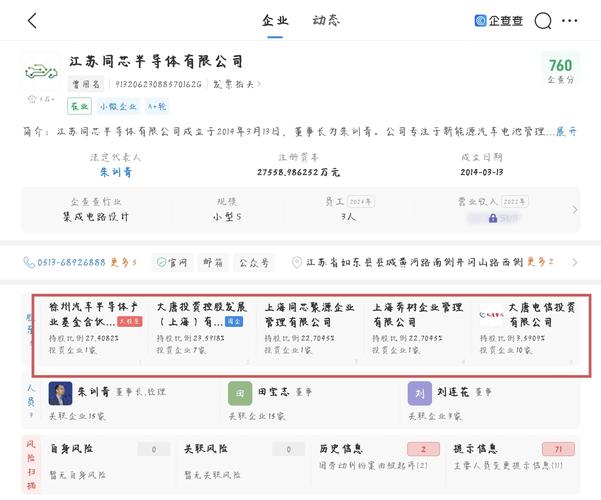The image size is (601, 500).
Task: Open the 官网 website button
Action: (172, 263)
